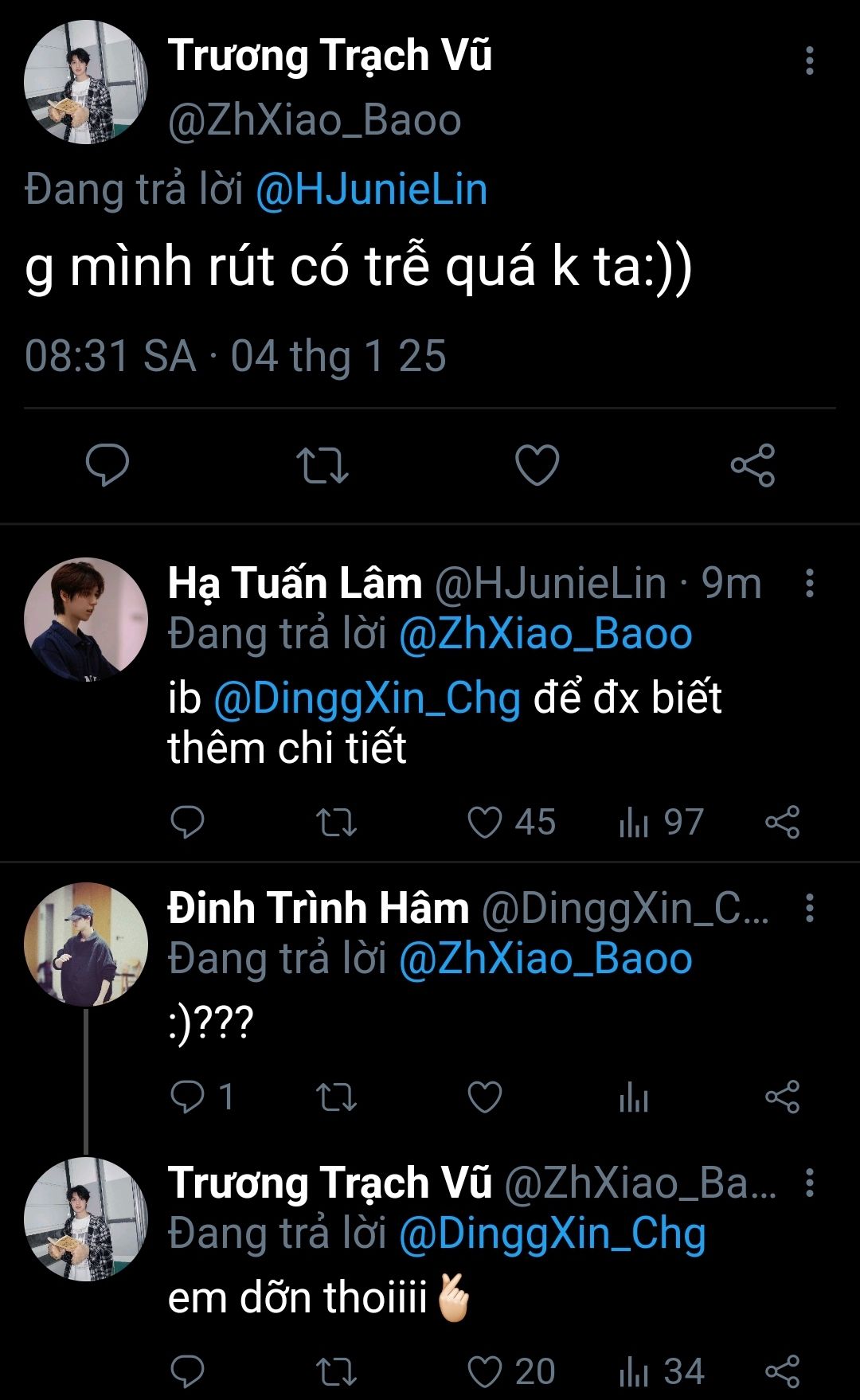Screen dimensions: 860x1400
Task: Open Đinh Trình Hâm's profile picture
Action: 86,944
